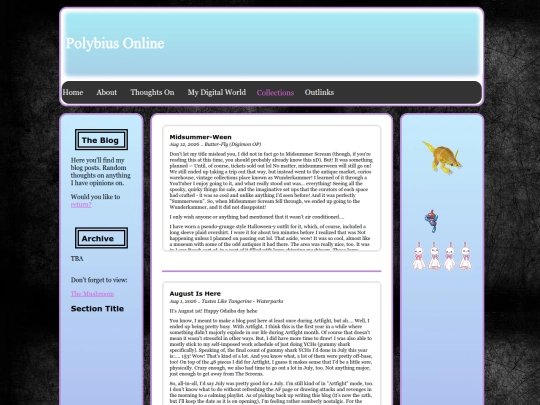The width and height of the screenshot is (540, 405).
Task: Open The Mushroom link
Action: pos(92,294)
